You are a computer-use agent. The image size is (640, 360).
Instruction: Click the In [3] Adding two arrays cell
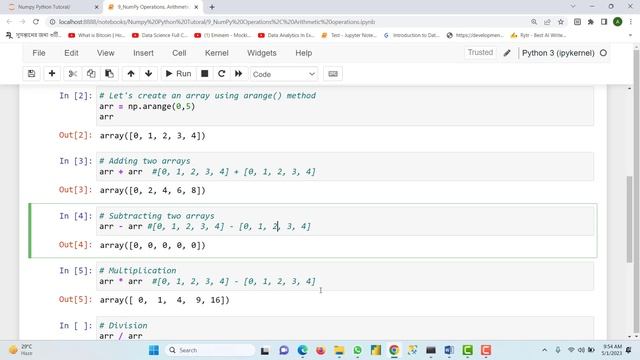pyautogui.click(x=345, y=166)
